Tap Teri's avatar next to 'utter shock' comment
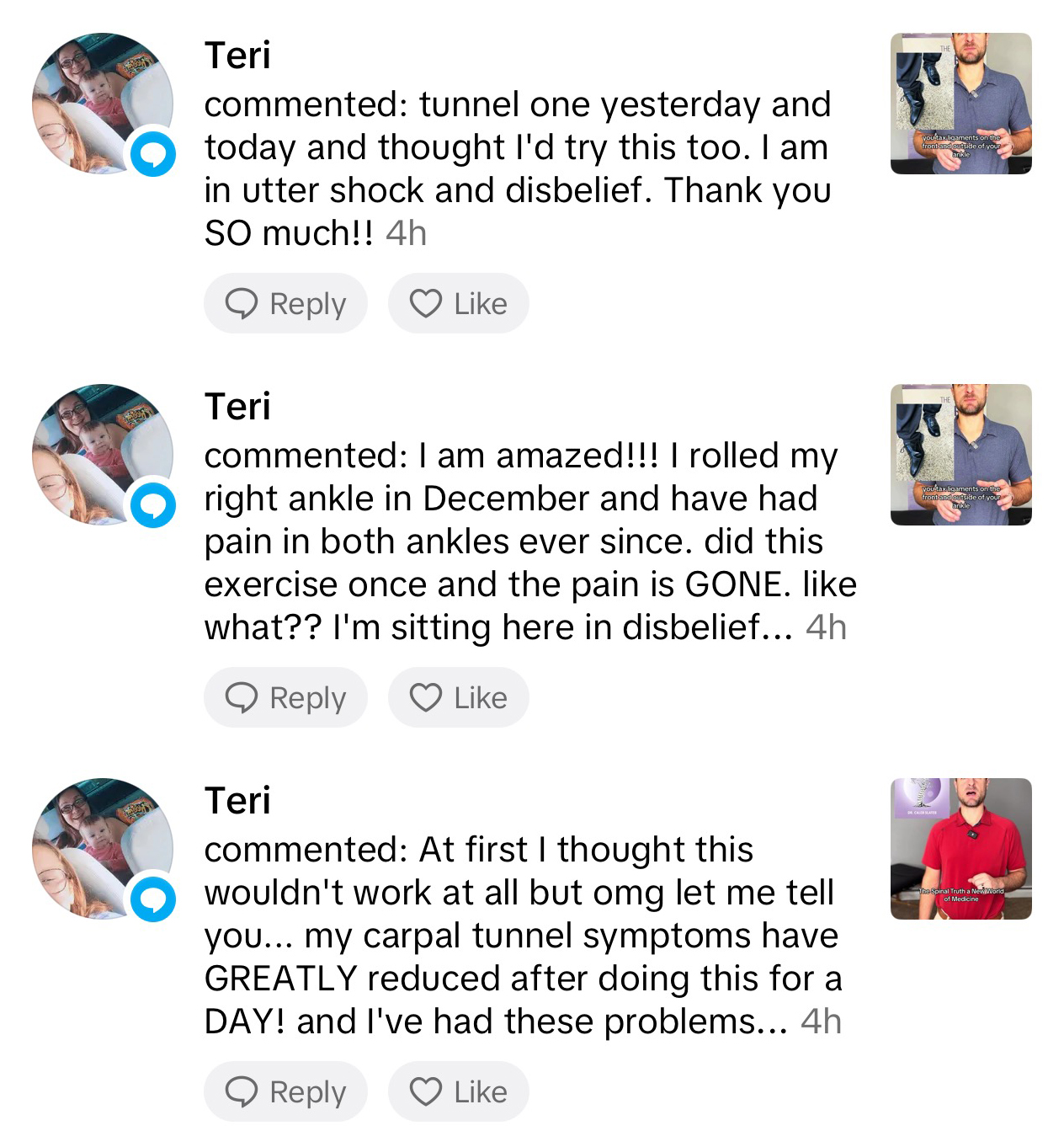This screenshot has height=1147, width=1064. coord(97,101)
